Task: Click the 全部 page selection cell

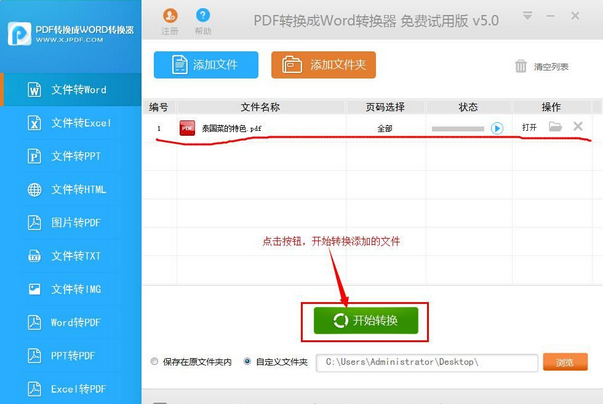Action: (384, 128)
